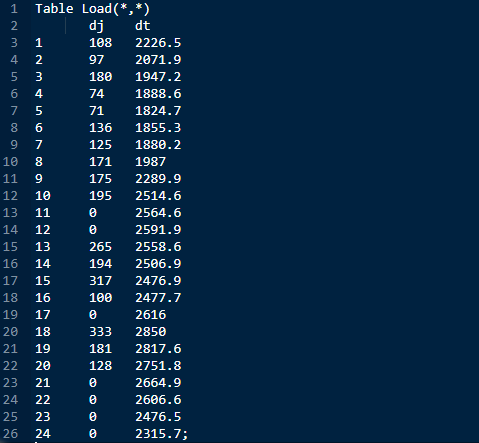The height and width of the screenshot is (443, 479).
Task: Click the 'Table Load(*,*)' header text
Action: (93, 9)
